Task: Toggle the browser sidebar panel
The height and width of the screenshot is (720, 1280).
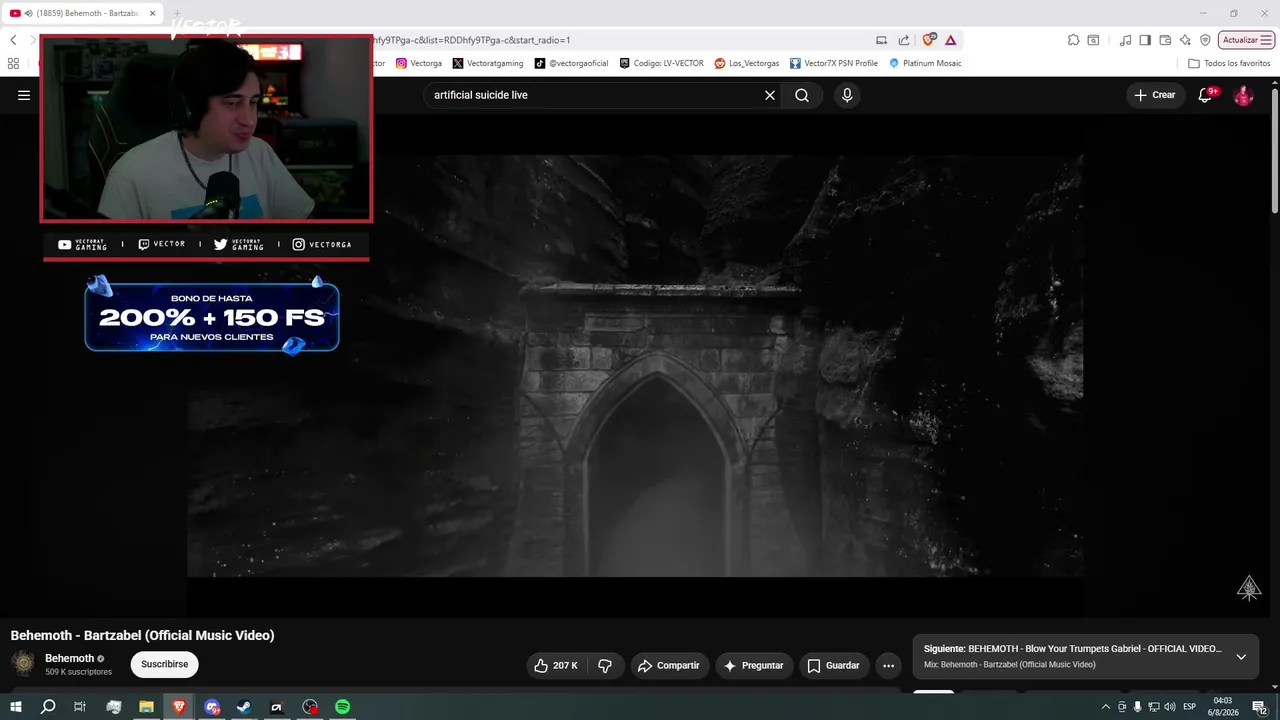Action: [x=1145, y=40]
